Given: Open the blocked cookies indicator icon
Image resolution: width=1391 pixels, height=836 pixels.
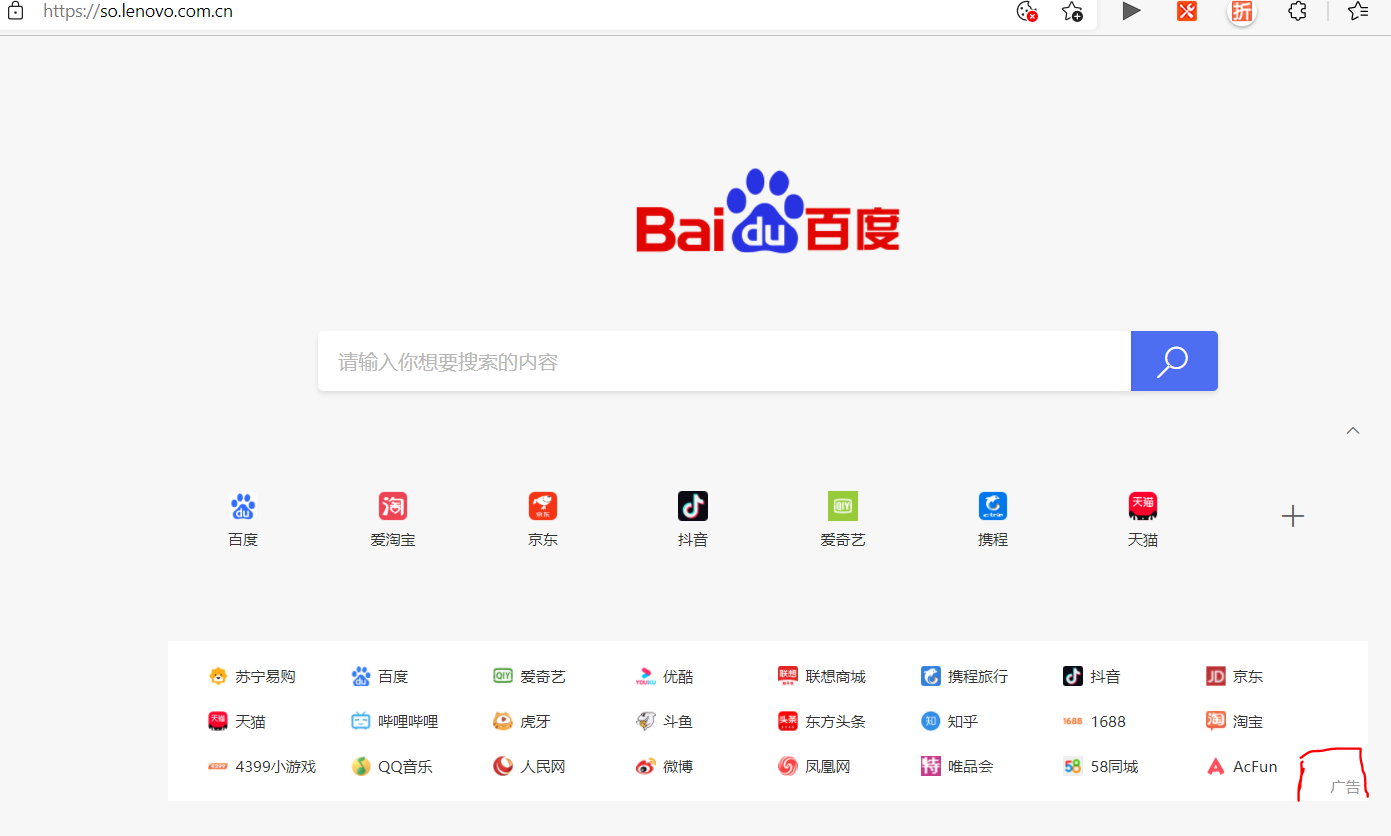Looking at the screenshot, I should point(1026,11).
